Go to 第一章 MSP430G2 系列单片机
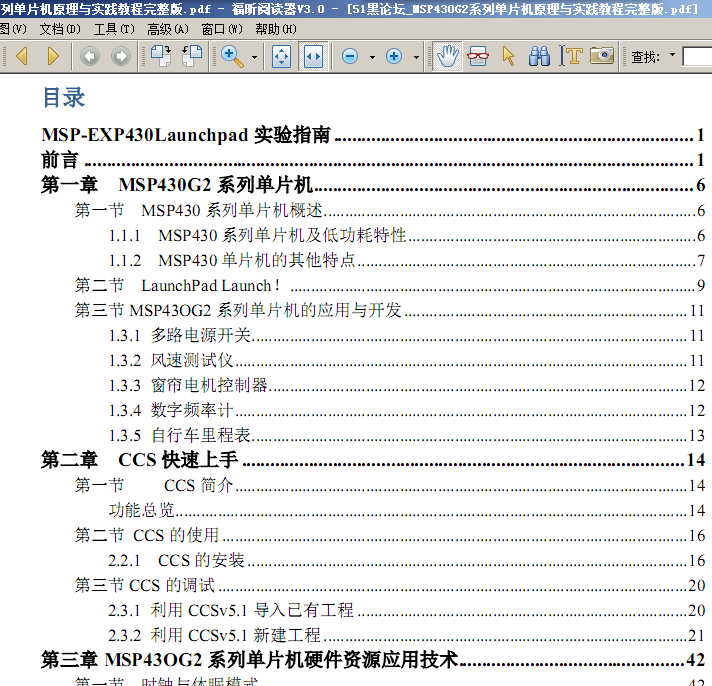Viewport: 712px width, 686px height. (x=373, y=185)
